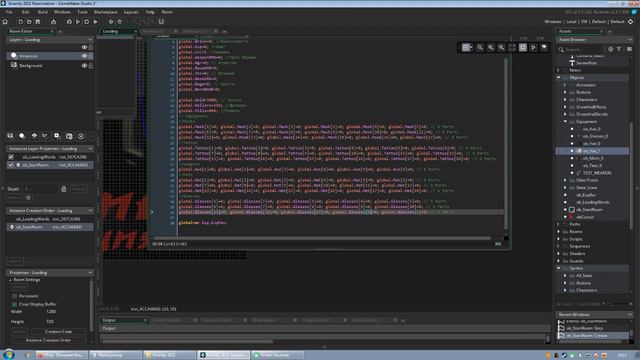The width and height of the screenshot is (640, 360).
Task: Toggle Clear Display Buffer checkbox
Action: click(x=15, y=304)
